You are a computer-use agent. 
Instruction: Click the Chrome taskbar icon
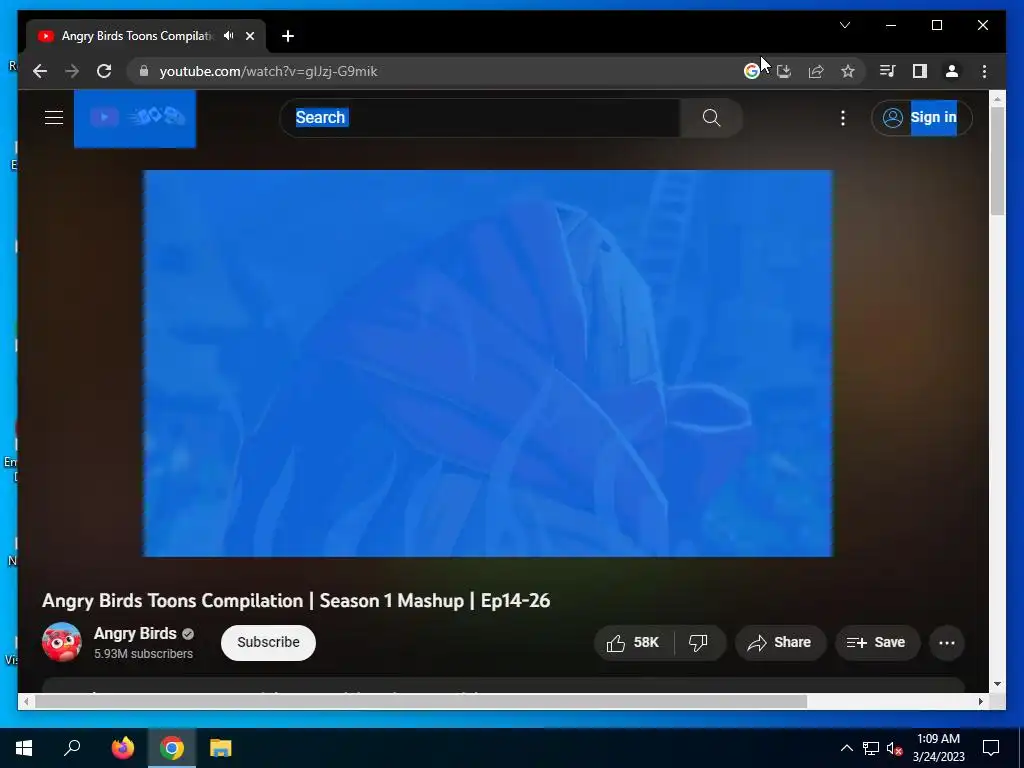[x=172, y=748]
